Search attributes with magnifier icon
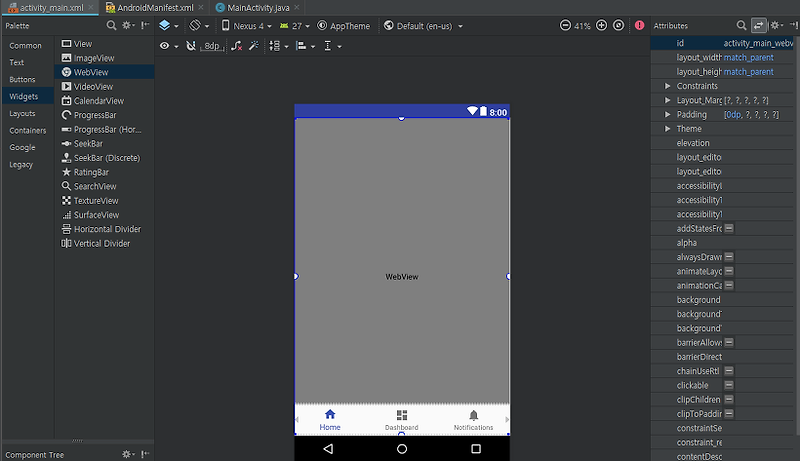800x461 pixels. point(741,25)
